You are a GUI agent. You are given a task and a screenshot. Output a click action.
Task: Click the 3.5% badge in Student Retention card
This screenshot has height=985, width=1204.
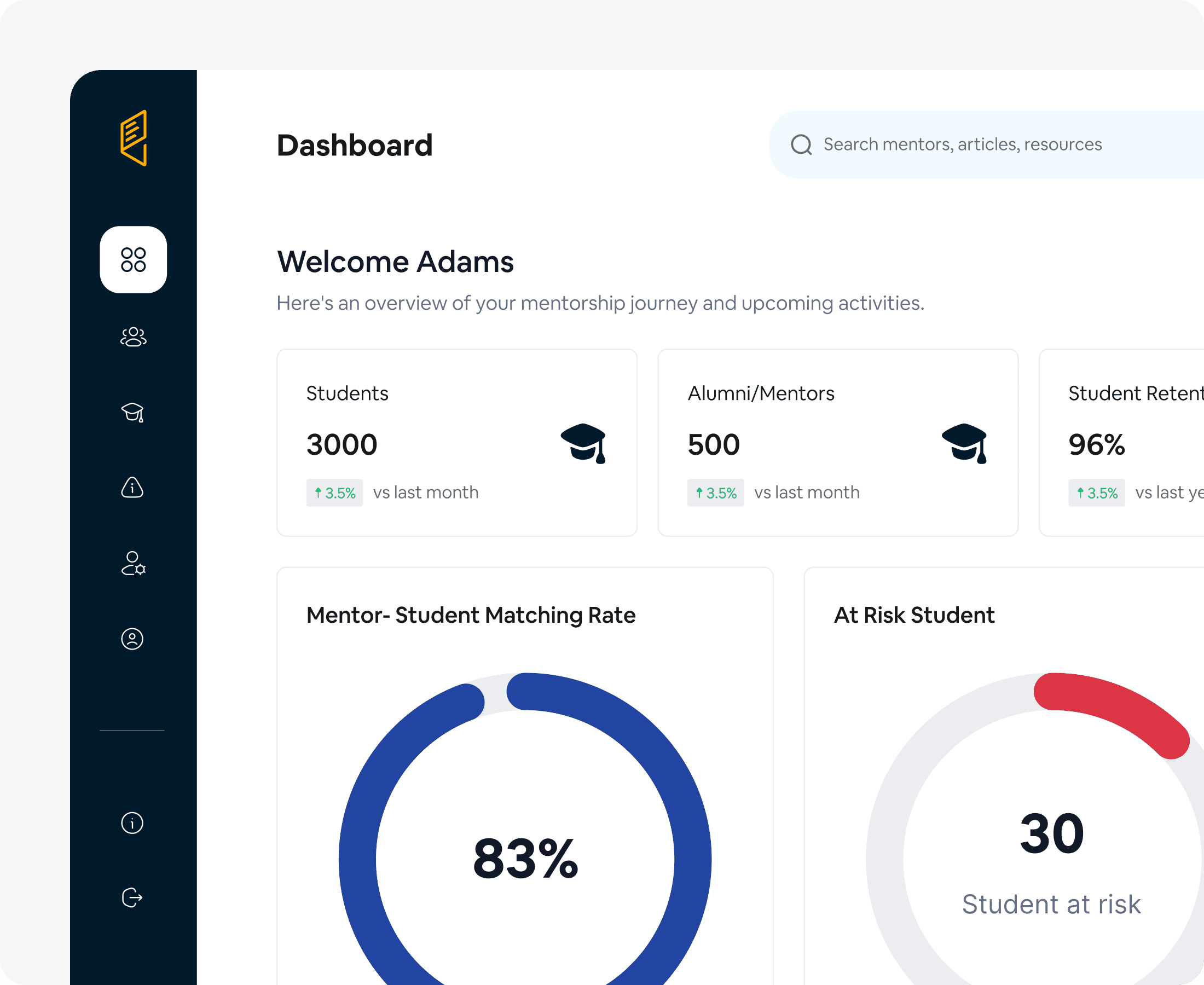[x=1097, y=493]
